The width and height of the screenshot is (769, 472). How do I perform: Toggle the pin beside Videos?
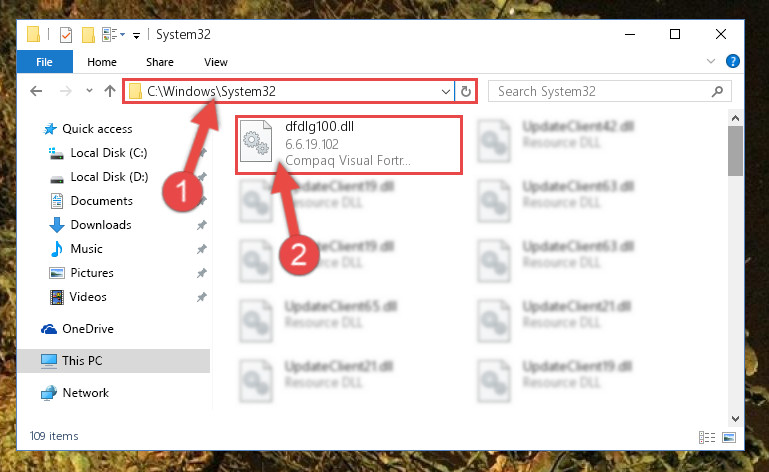(x=202, y=297)
